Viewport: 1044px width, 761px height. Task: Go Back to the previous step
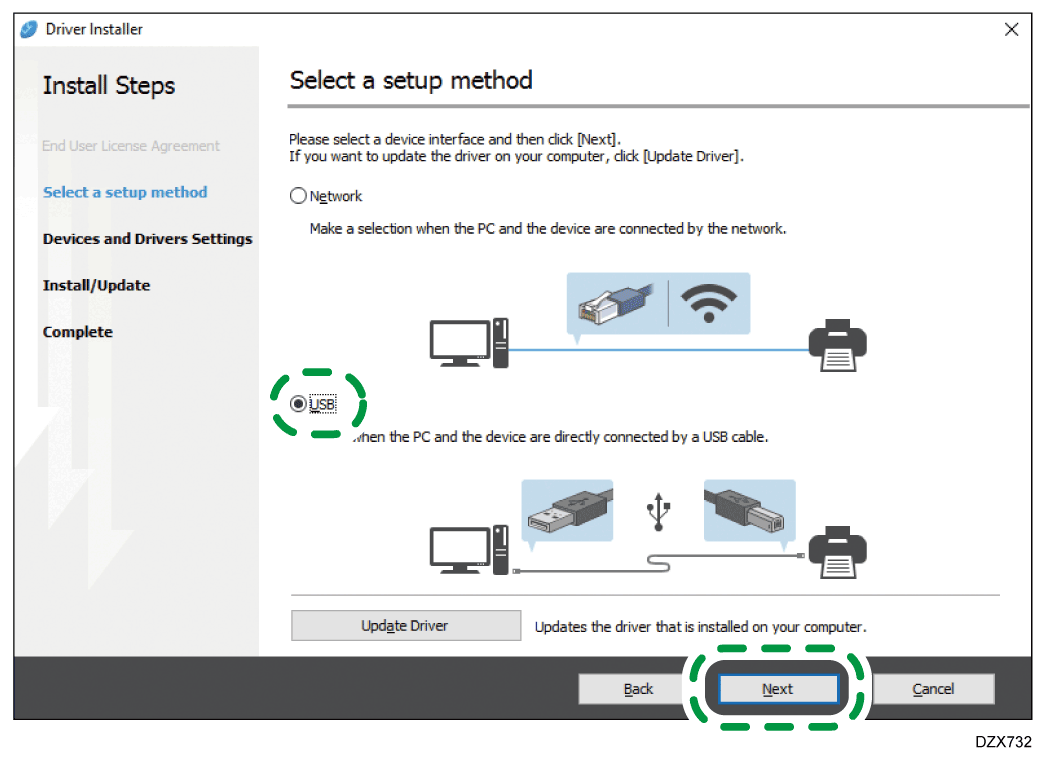(x=638, y=689)
